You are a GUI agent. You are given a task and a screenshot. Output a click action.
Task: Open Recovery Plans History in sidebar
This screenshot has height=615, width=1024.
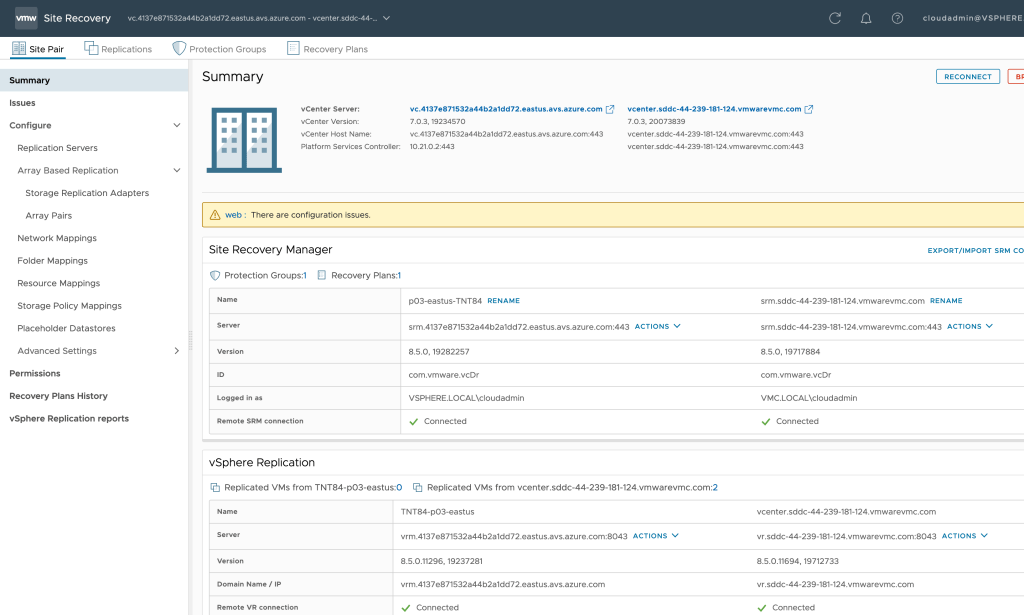point(58,396)
